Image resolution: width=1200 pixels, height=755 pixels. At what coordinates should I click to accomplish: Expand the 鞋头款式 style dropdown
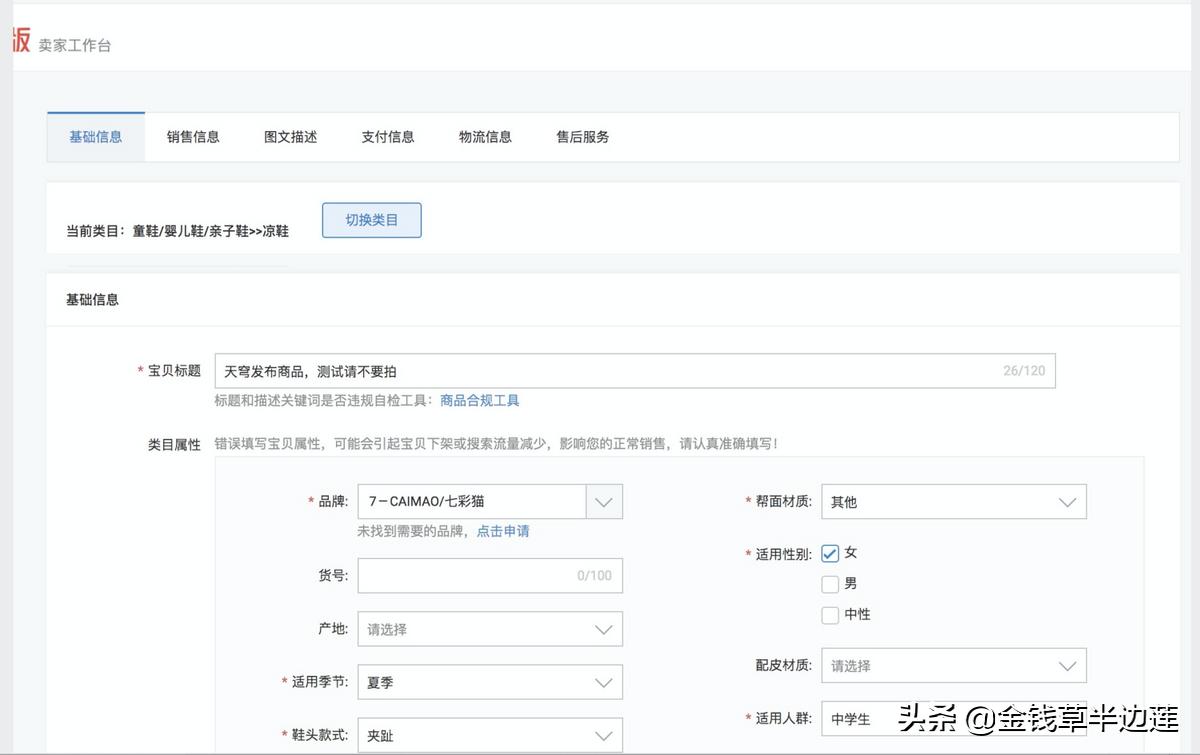pos(604,735)
